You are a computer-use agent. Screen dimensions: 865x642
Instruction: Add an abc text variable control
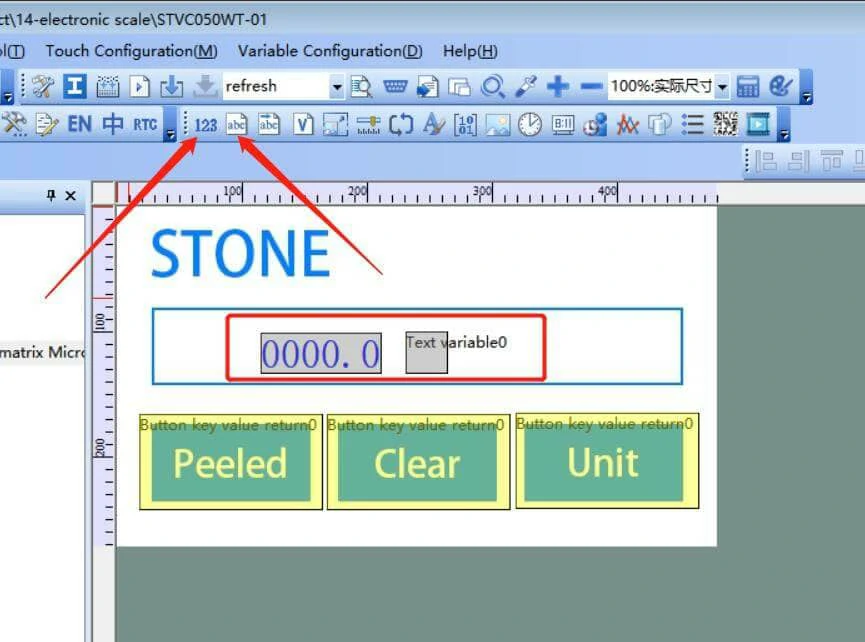pyautogui.click(x=237, y=125)
